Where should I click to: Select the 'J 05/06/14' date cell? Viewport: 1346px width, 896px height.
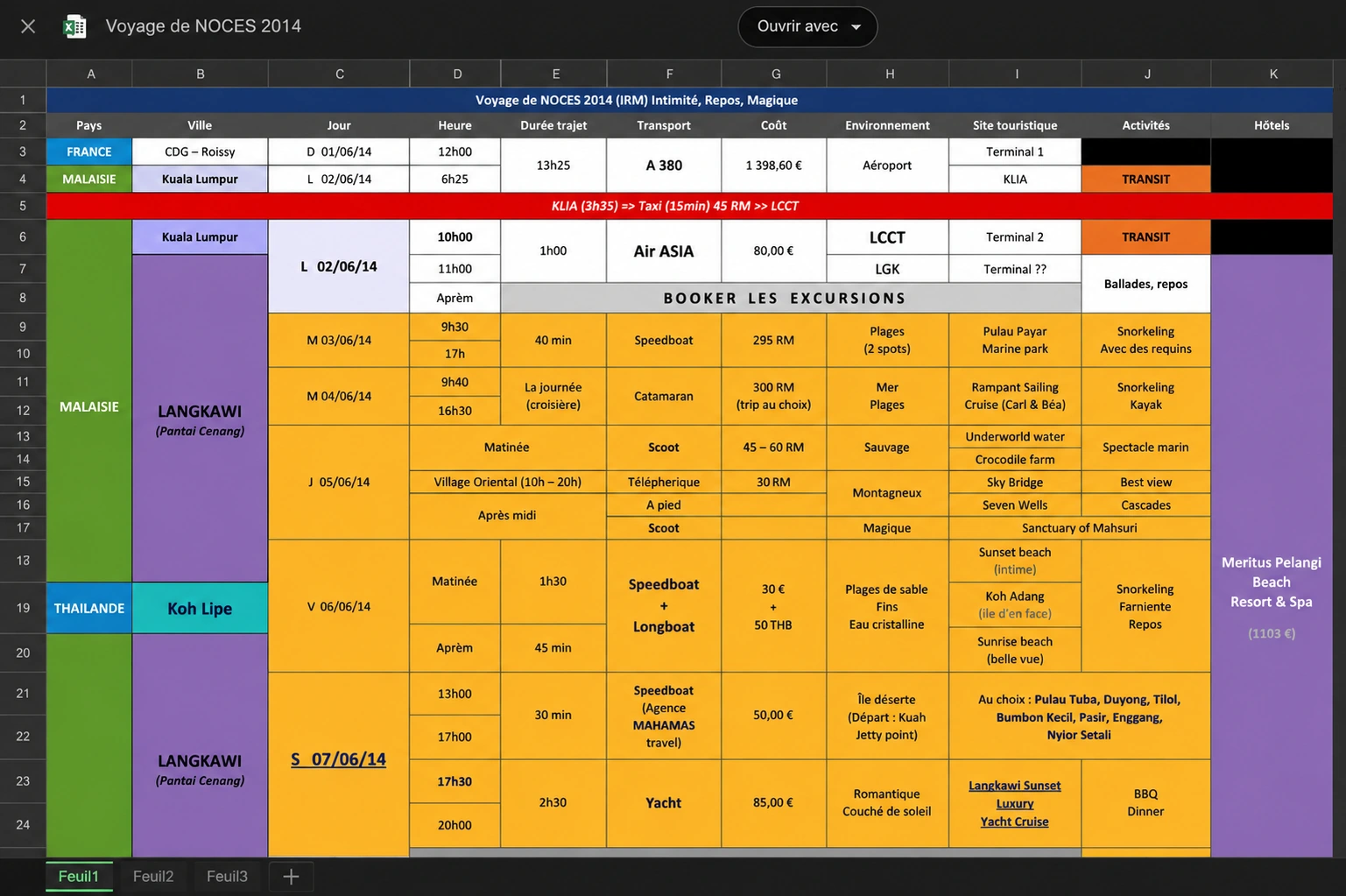[x=339, y=482]
